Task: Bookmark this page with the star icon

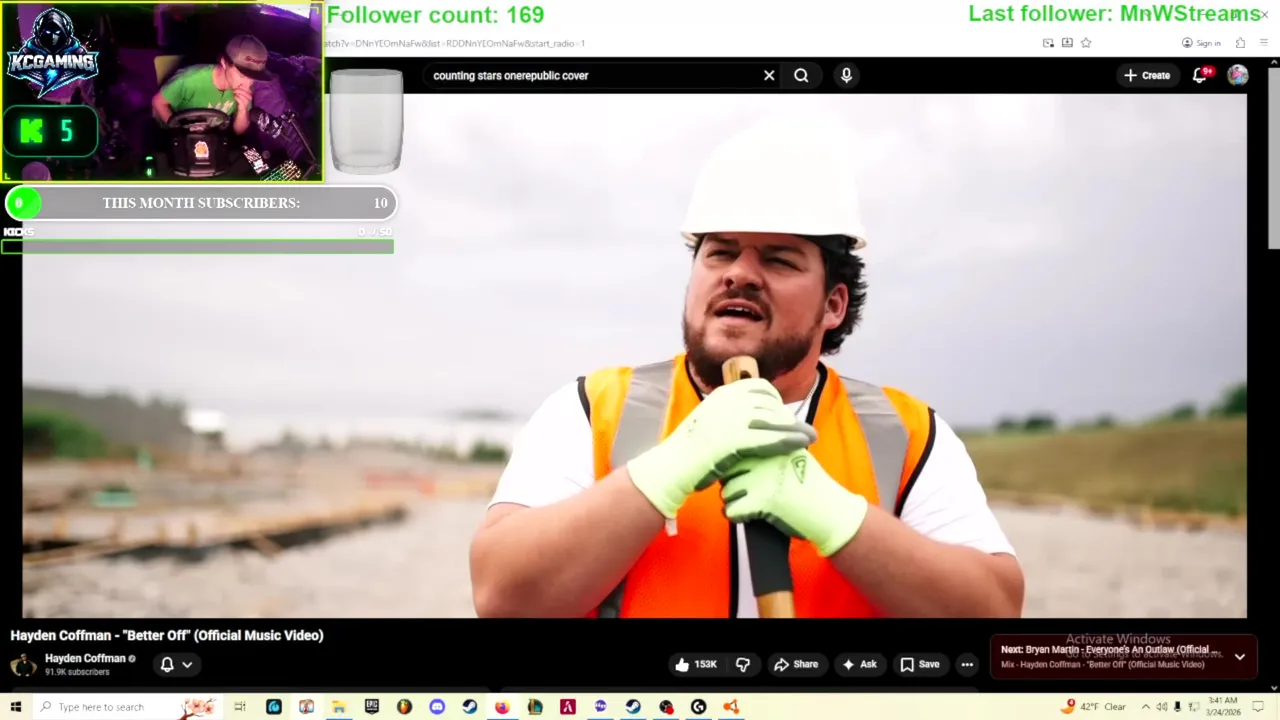Action: pyautogui.click(x=1086, y=43)
